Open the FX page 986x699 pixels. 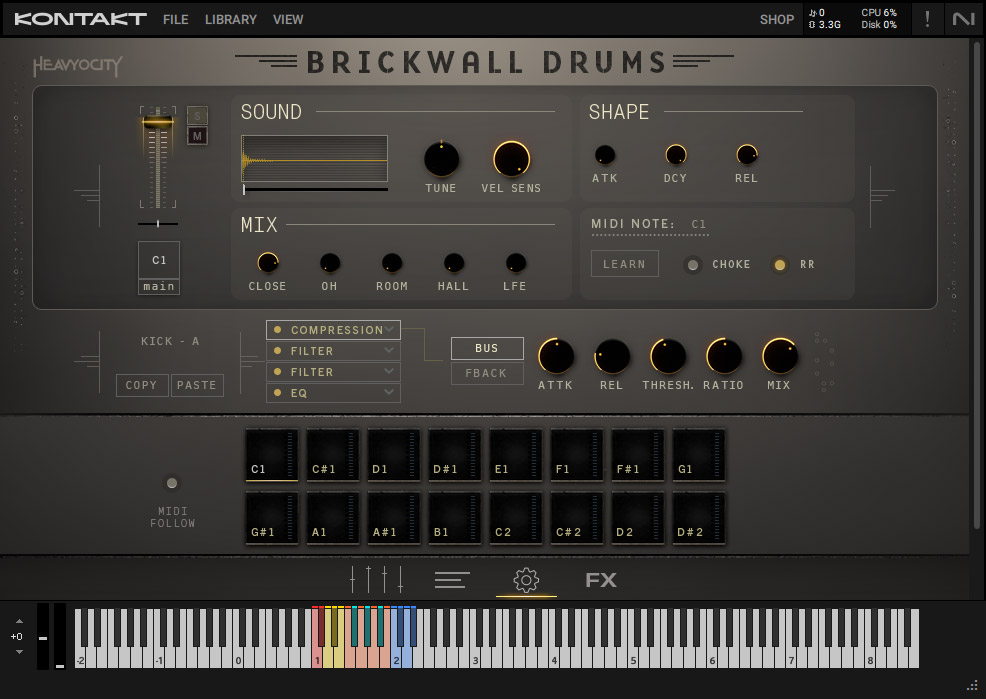coord(601,580)
